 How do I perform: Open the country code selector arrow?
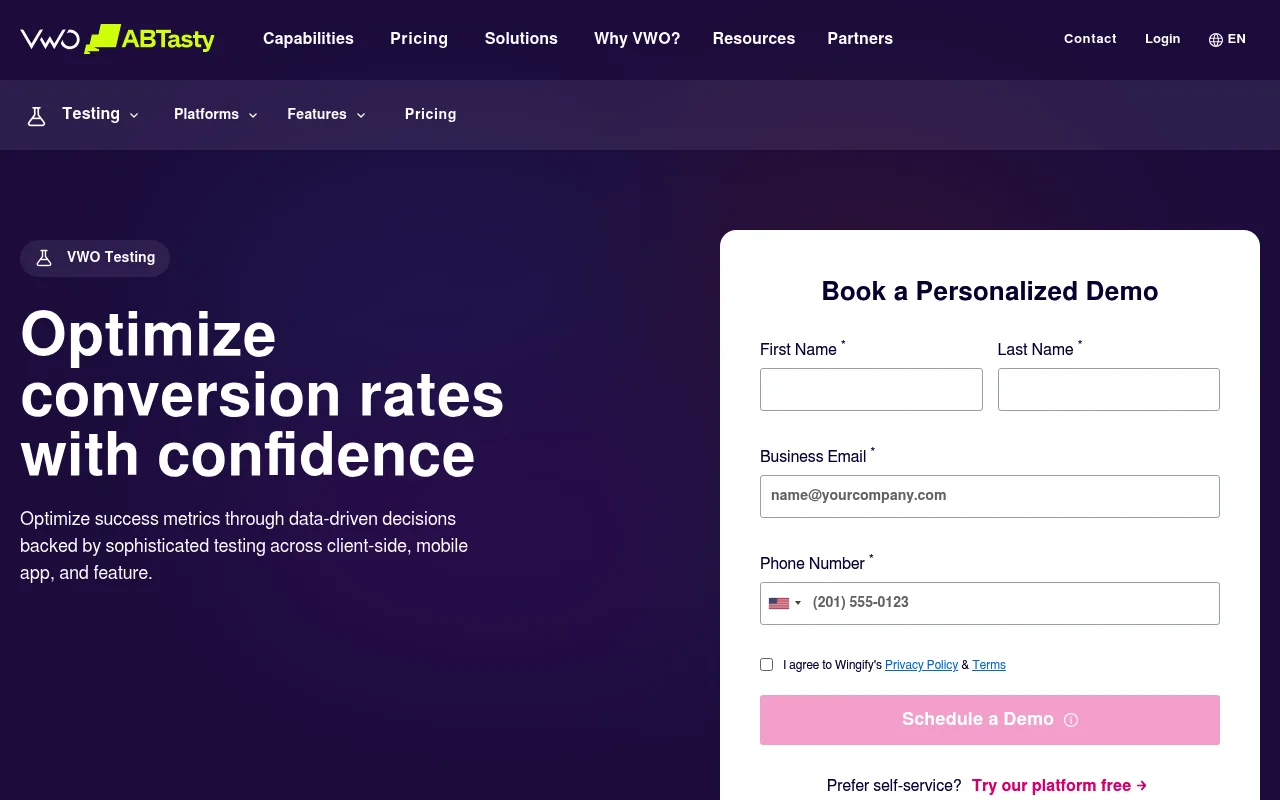pyautogui.click(x=798, y=603)
